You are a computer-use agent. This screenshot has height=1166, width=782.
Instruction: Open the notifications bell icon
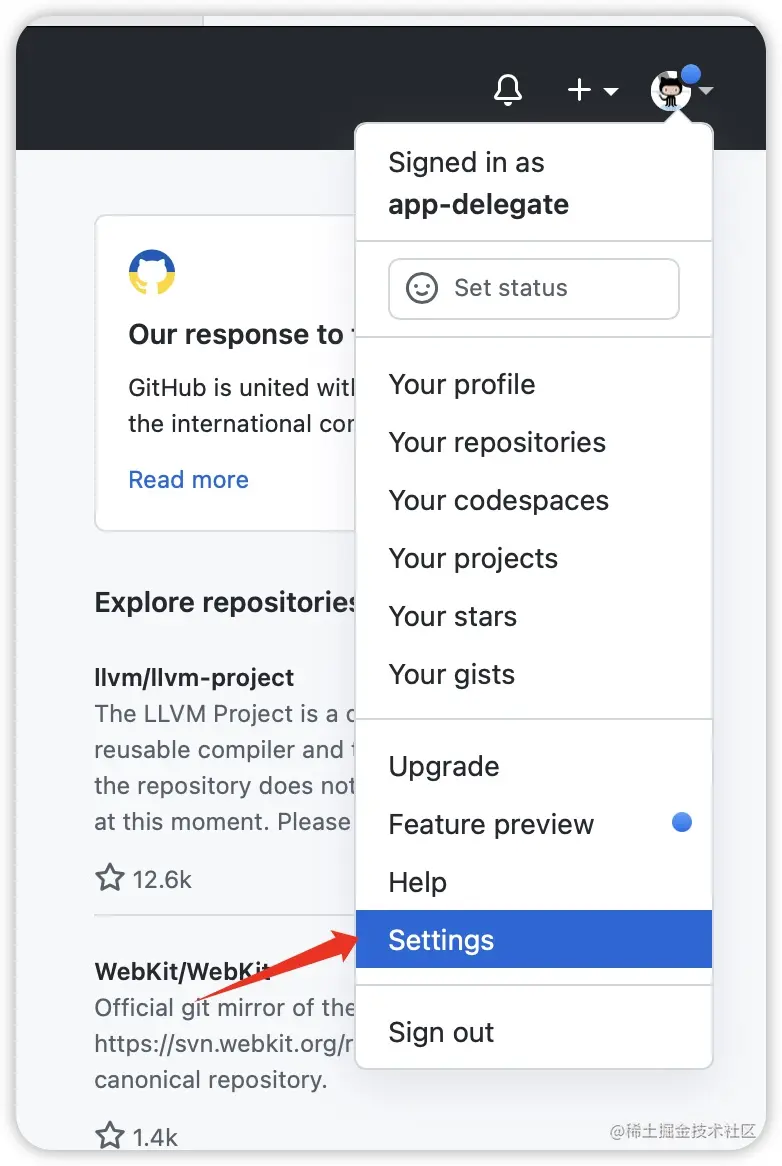click(508, 90)
